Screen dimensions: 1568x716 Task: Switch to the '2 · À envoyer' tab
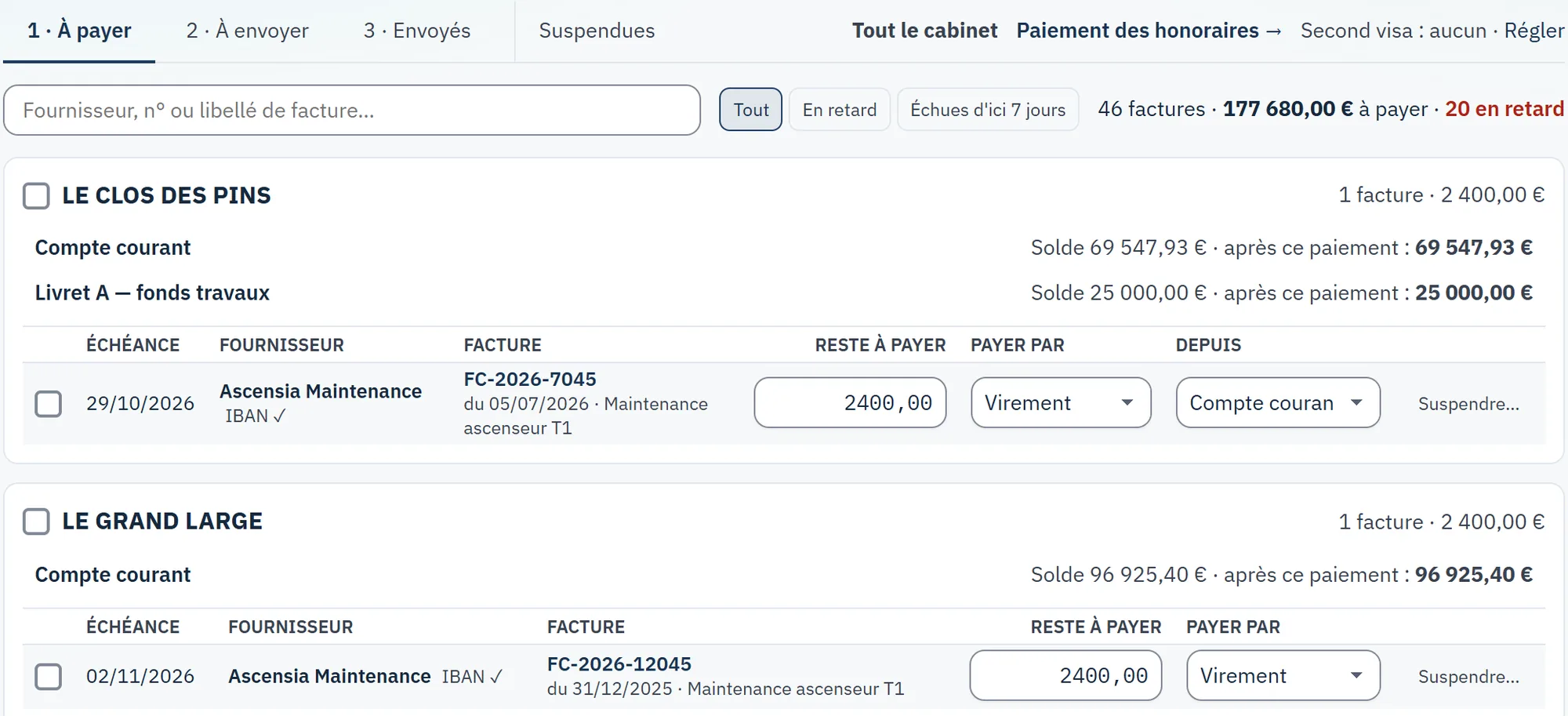click(248, 31)
